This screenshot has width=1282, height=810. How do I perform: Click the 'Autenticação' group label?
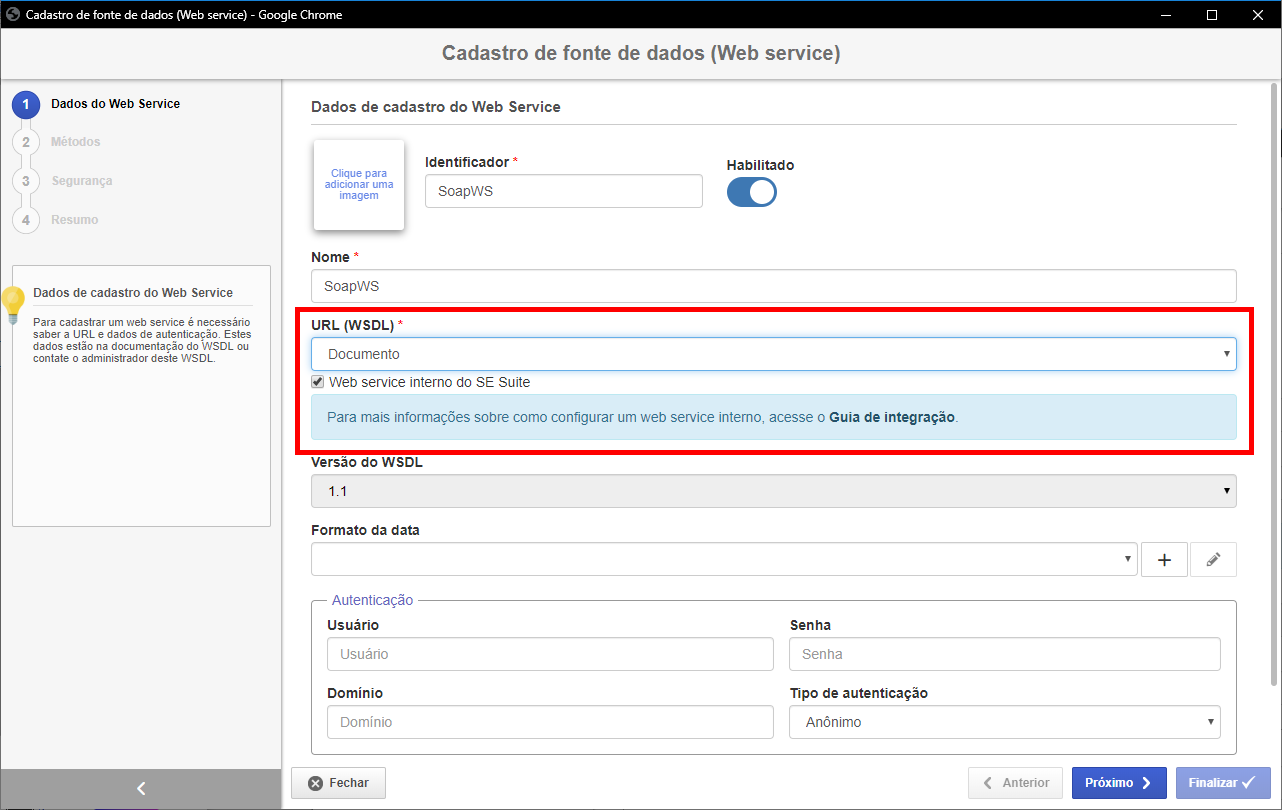point(372,600)
